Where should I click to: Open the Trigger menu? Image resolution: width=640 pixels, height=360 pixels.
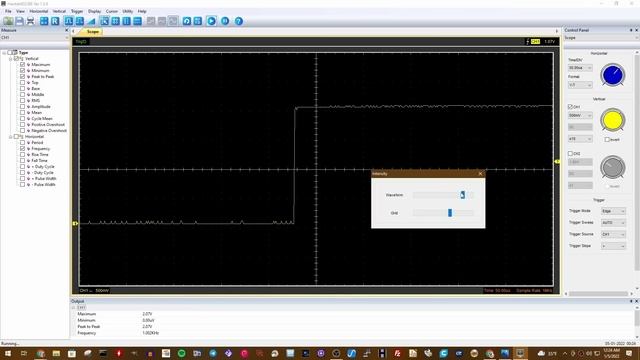pos(77,11)
